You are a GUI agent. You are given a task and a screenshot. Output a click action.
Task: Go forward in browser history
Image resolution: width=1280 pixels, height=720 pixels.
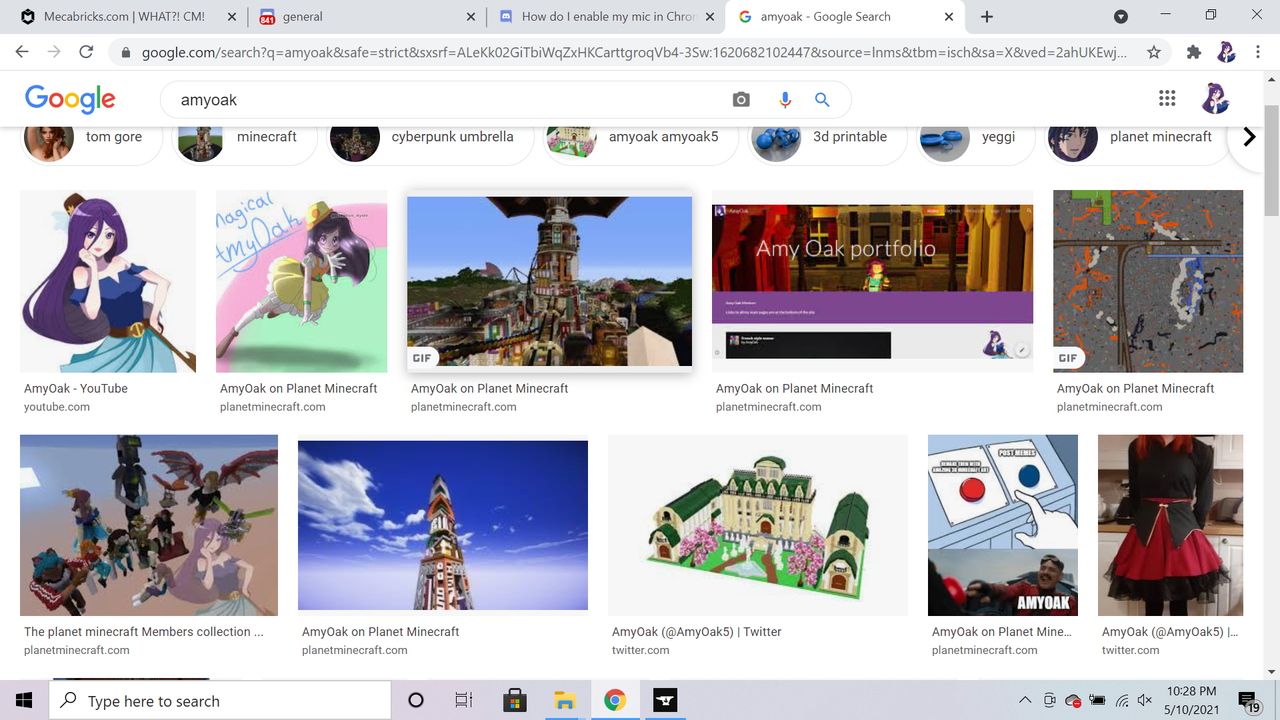pyautogui.click(x=54, y=52)
